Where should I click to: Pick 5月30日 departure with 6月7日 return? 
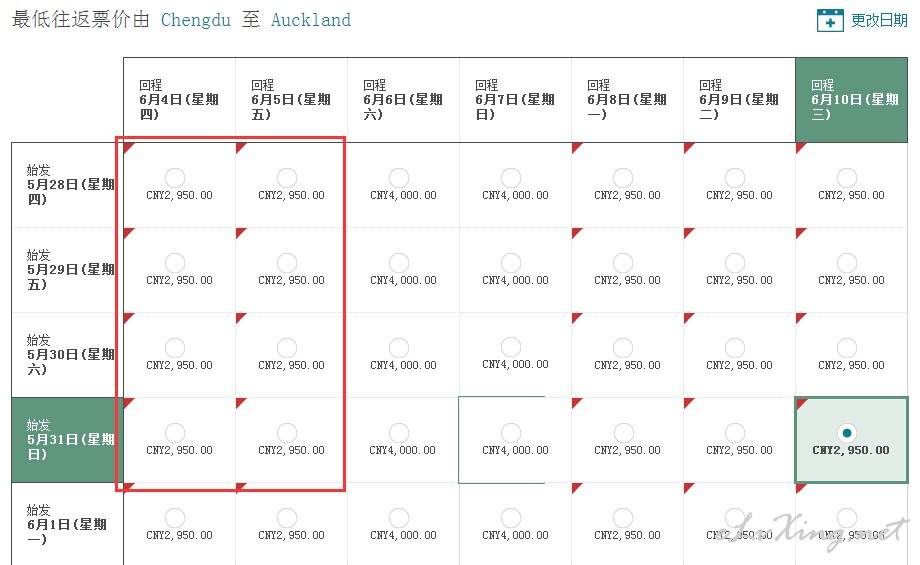coord(511,347)
